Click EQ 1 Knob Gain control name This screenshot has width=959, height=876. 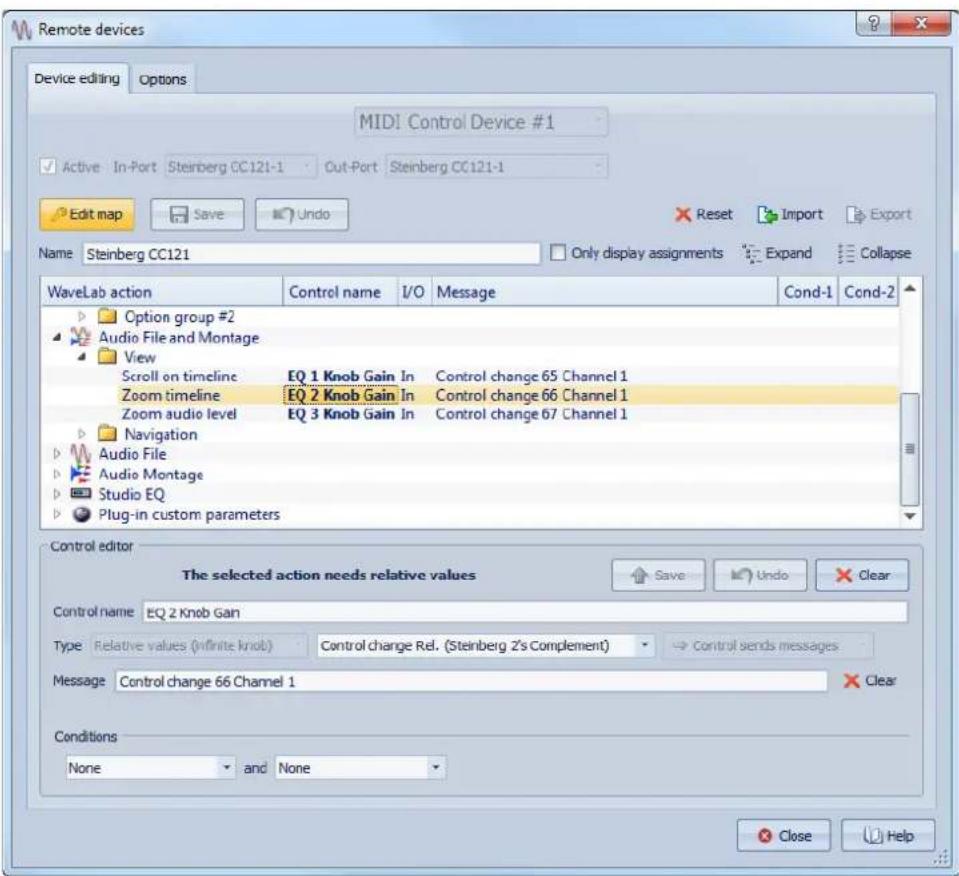coord(341,376)
